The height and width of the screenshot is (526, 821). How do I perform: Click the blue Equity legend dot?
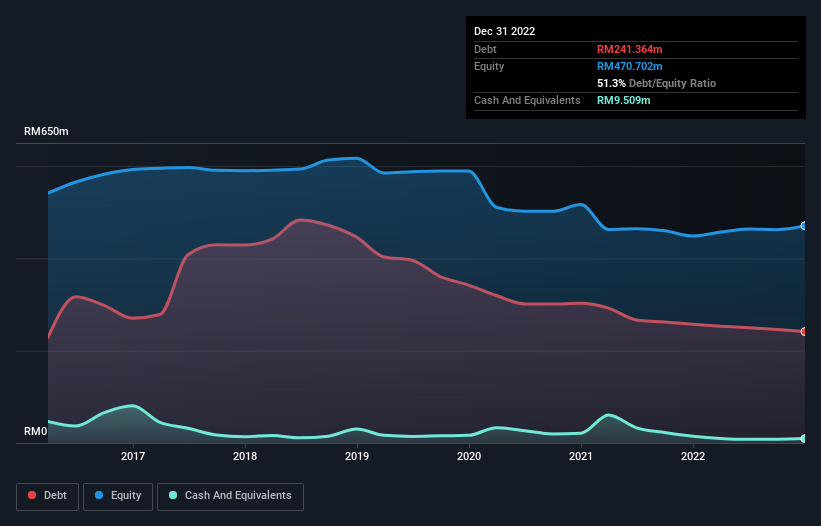99,495
